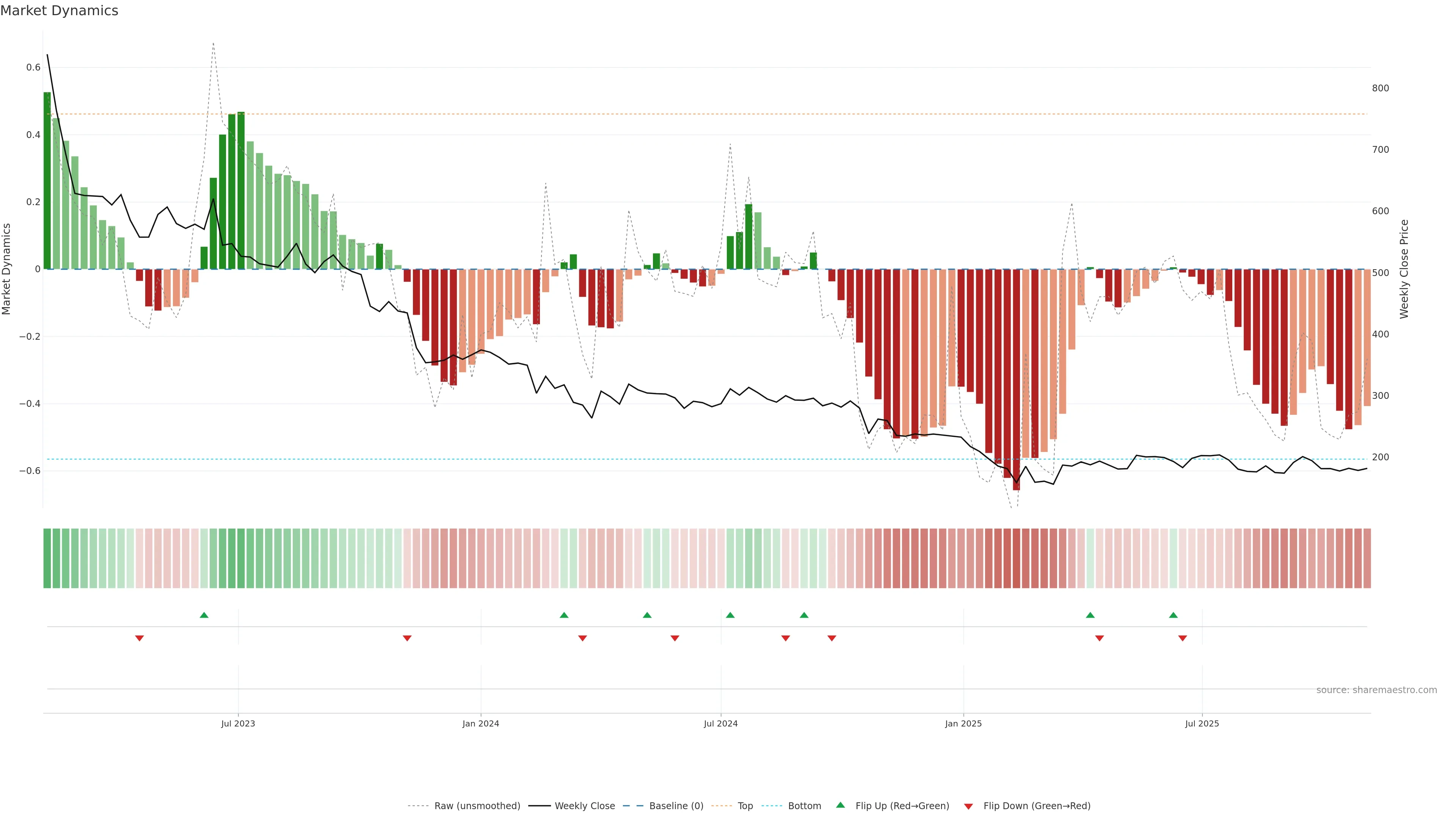
Task: Hide the Top line via legend
Action: tap(745, 806)
